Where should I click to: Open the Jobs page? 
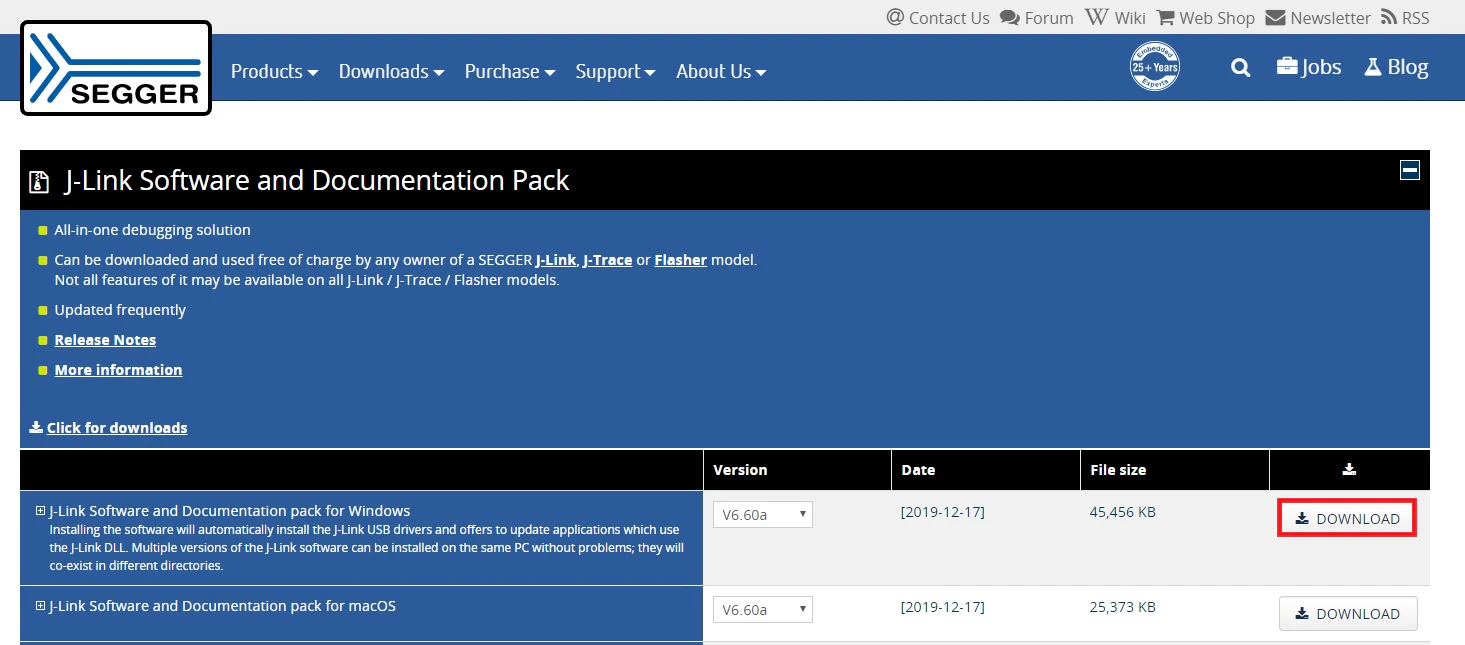pyautogui.click(x=1309, y=67)
